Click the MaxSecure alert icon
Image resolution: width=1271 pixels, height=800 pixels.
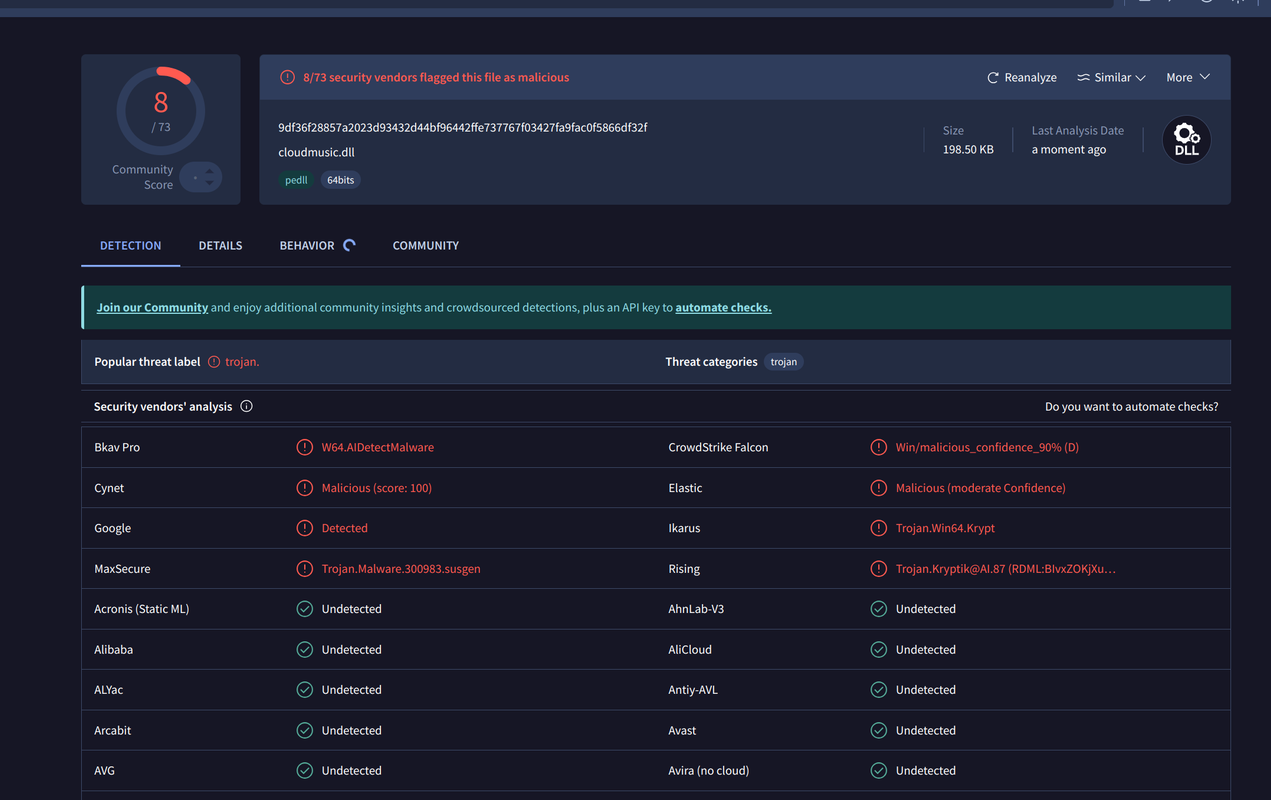pos(305,569)
